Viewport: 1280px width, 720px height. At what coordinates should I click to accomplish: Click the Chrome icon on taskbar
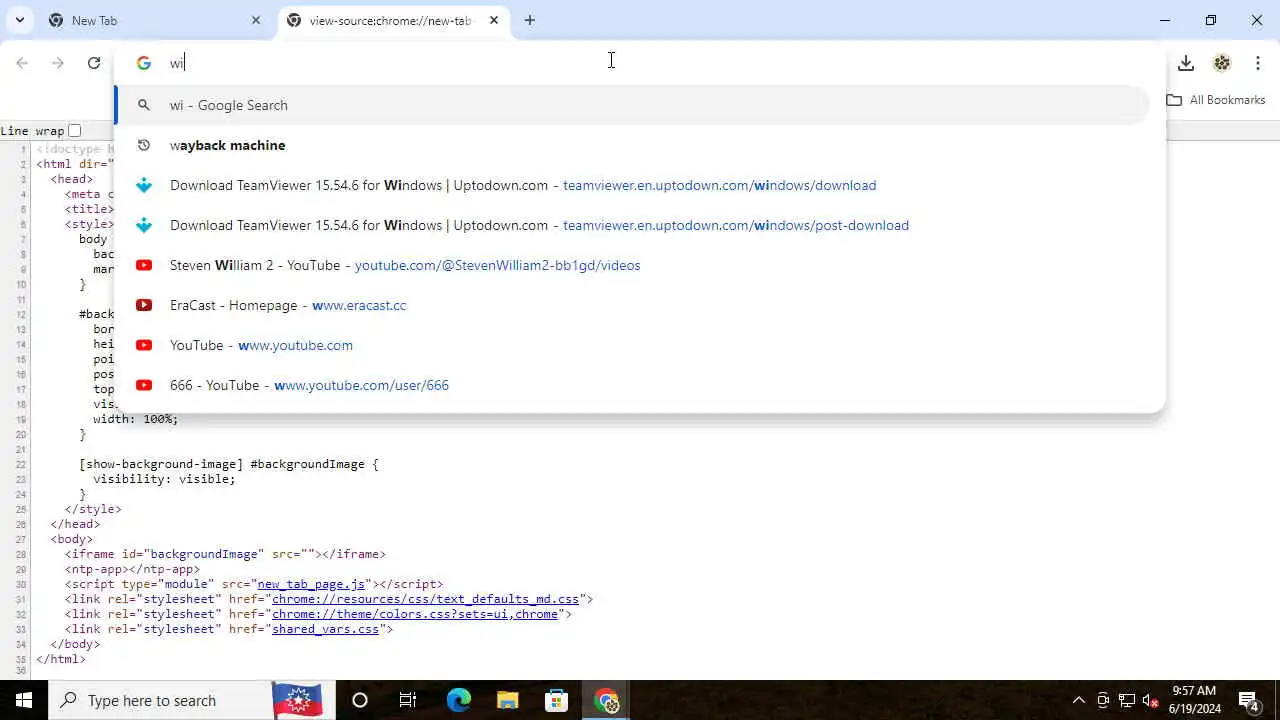606,700
